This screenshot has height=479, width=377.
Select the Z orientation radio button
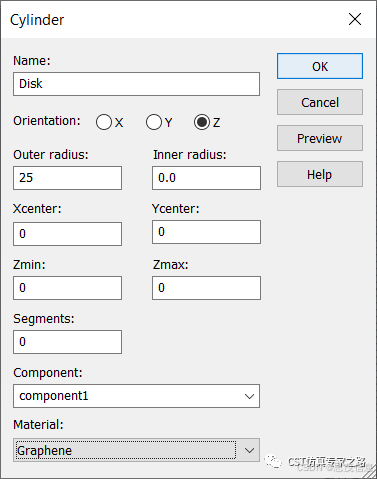202,122
